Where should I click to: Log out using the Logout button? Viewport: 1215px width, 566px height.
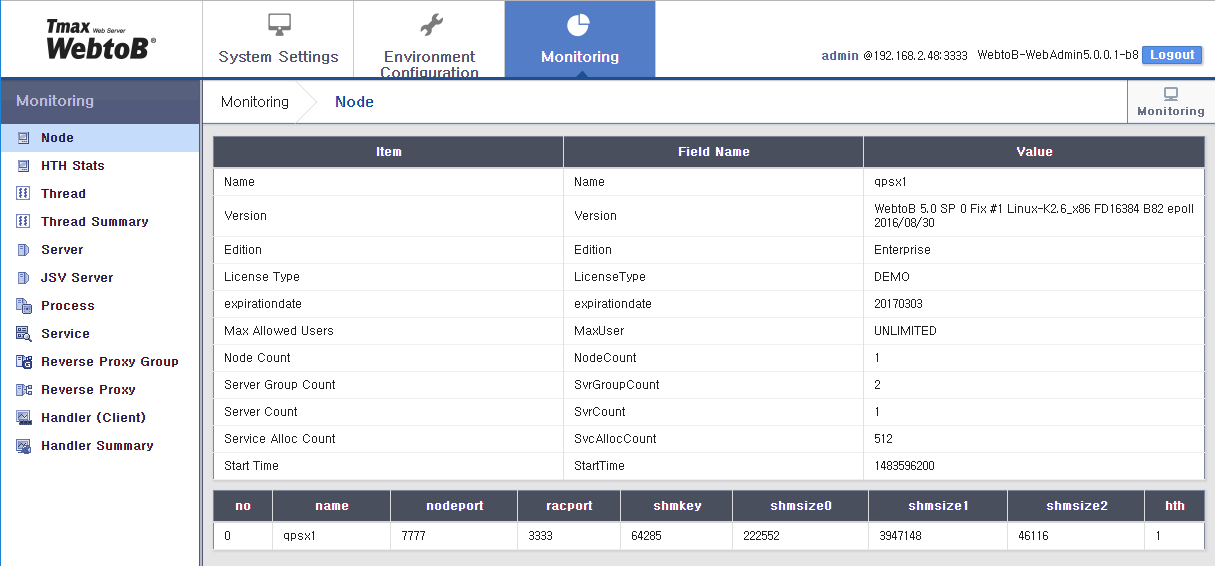pos(1172,55)
